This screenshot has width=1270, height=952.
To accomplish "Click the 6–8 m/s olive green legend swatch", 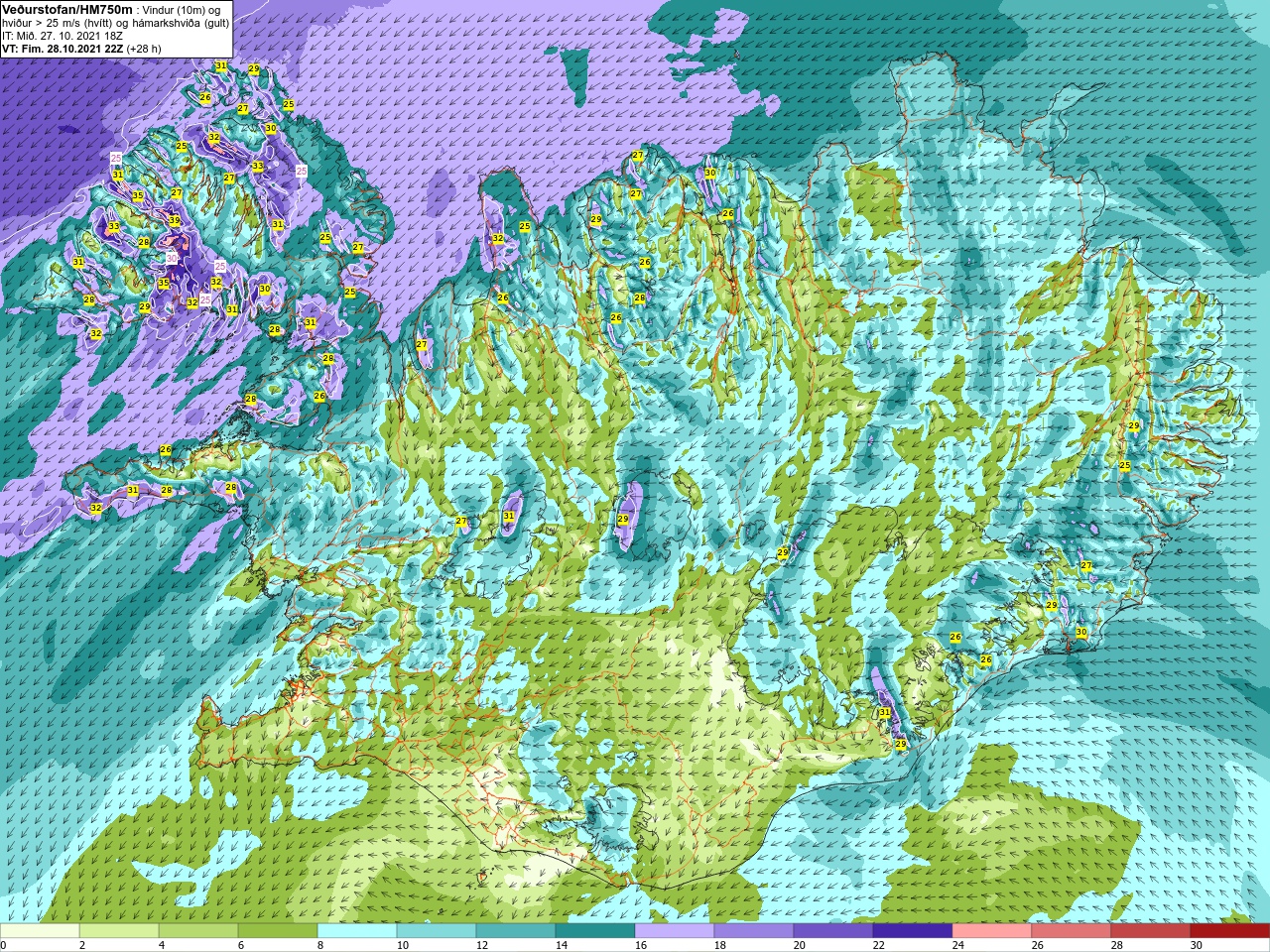I will 278,930.
